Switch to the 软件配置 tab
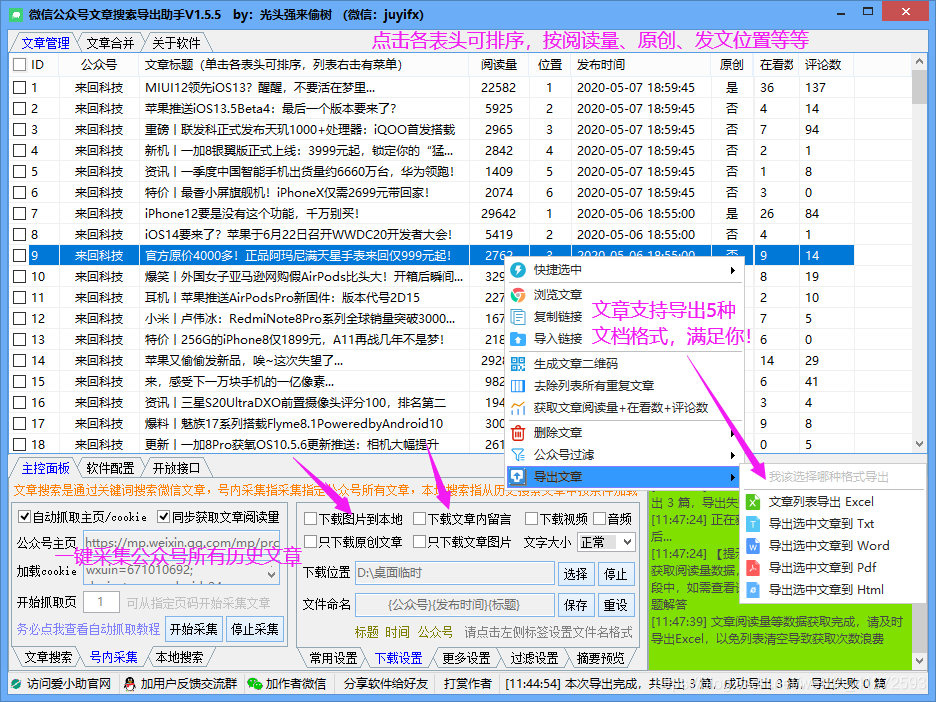 click(110, 468)
